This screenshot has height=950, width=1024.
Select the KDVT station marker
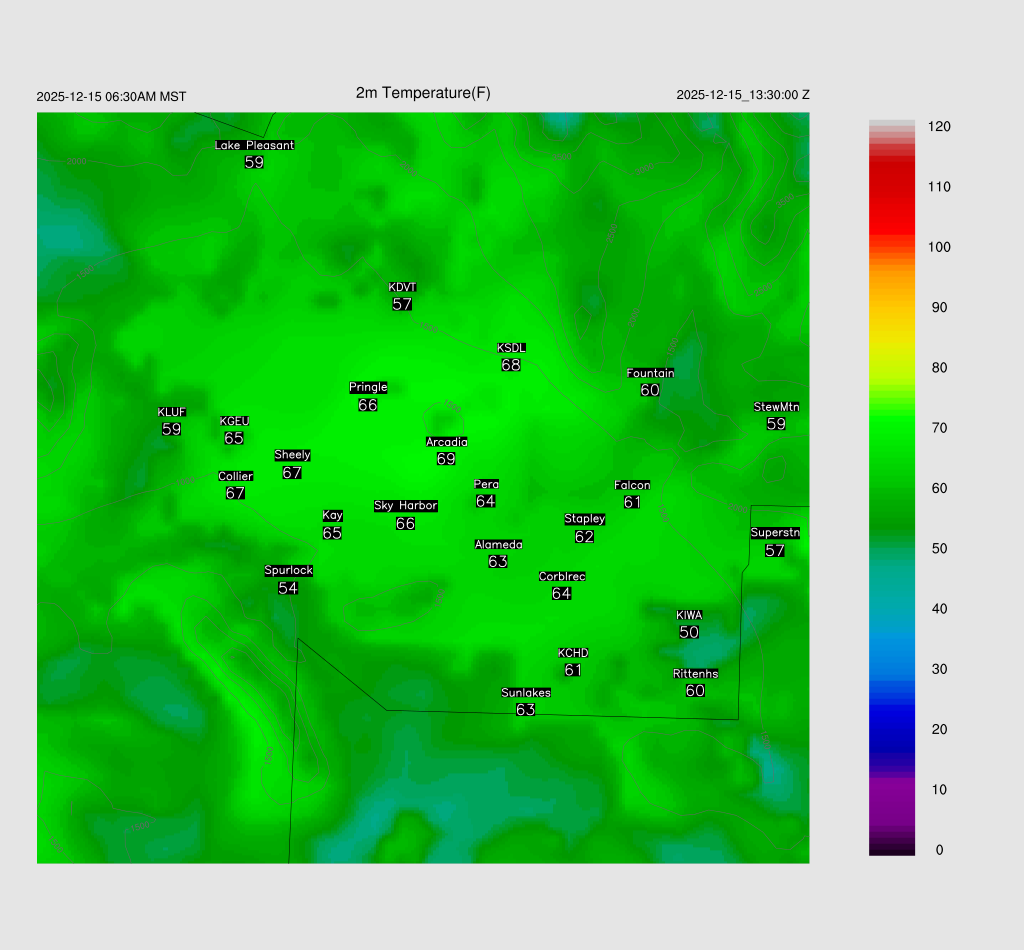pos(402,288)
